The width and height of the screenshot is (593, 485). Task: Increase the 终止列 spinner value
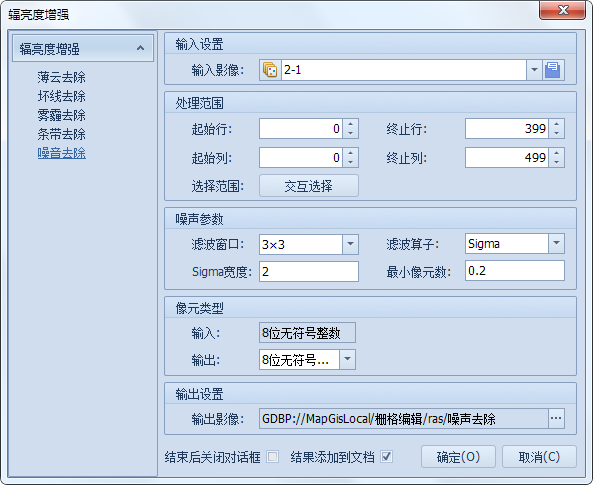click(557, 153)
